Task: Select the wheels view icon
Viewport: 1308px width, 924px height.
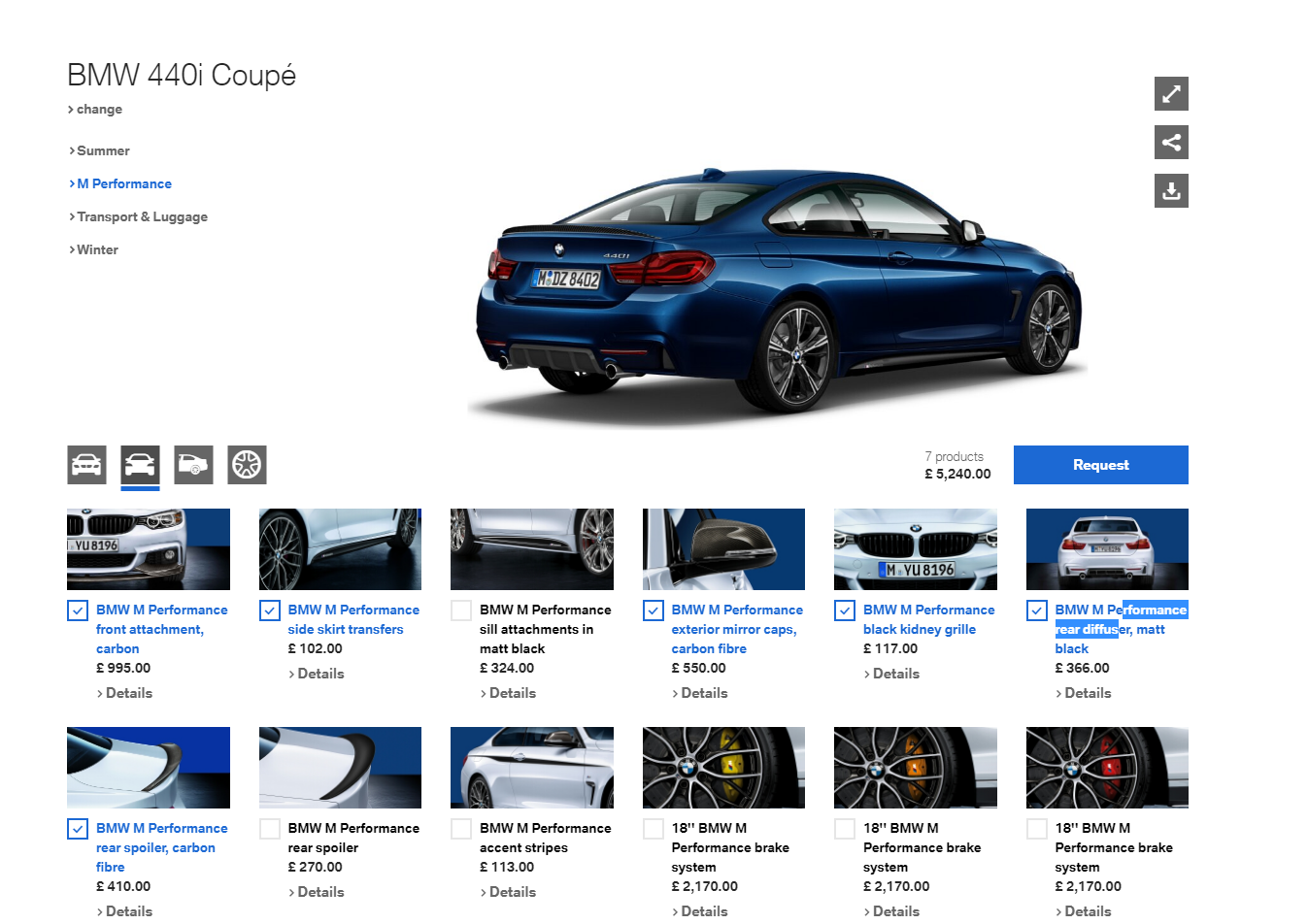Action: click(247, 465)
